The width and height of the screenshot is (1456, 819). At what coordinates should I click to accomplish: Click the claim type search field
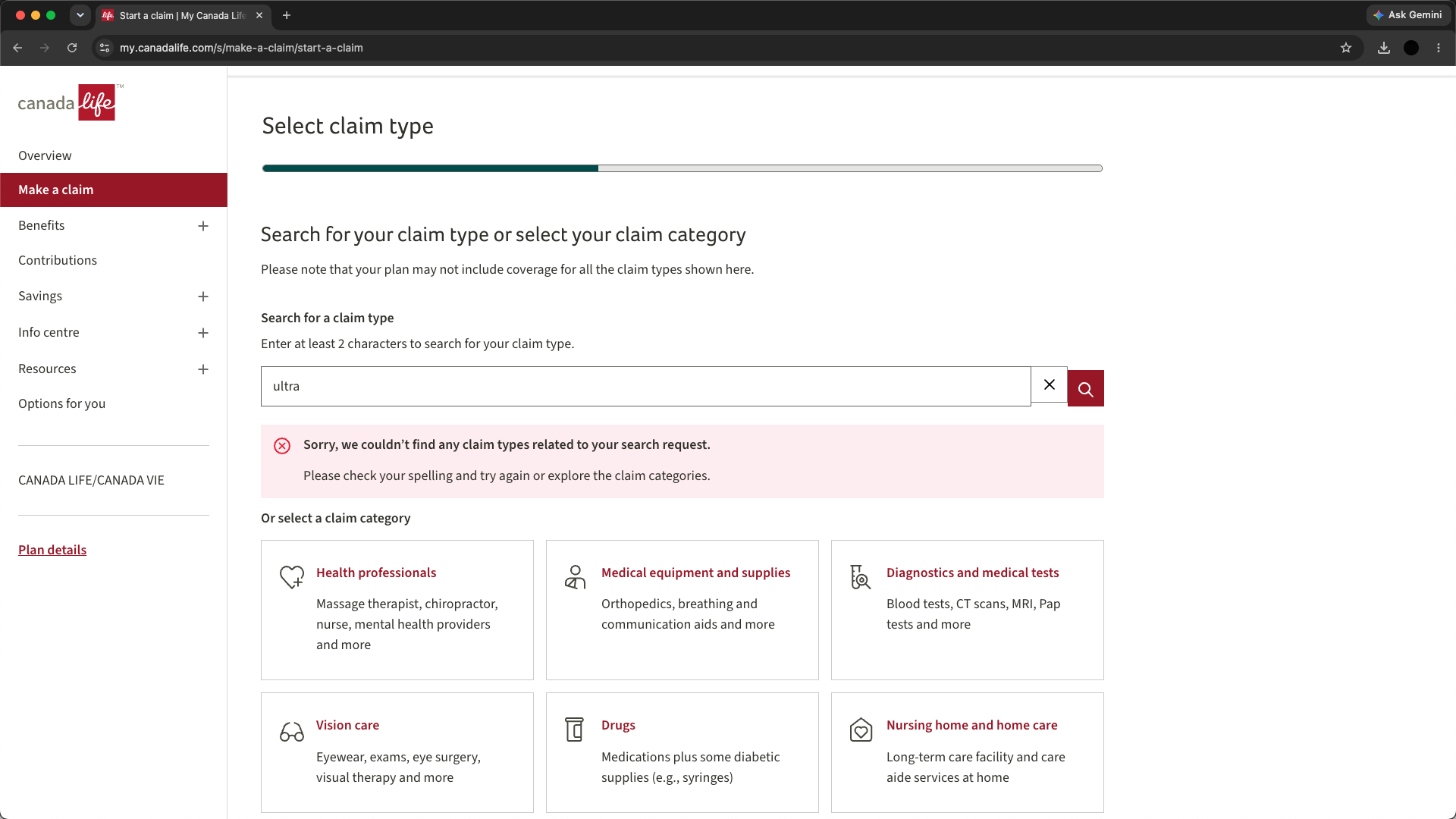(646, 386)
